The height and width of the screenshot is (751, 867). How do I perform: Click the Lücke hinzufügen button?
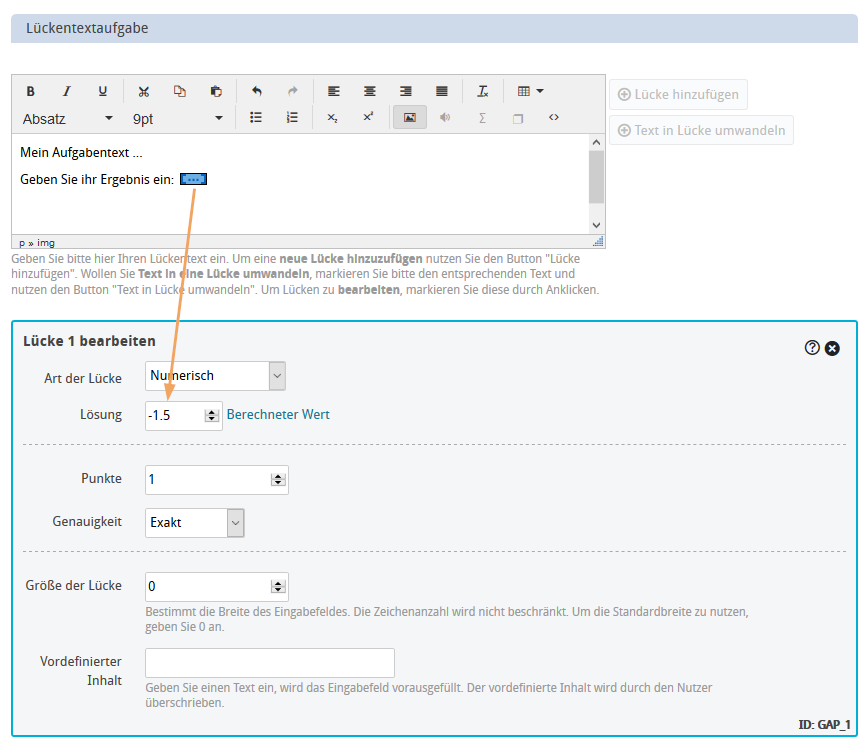tap(678, 95)
